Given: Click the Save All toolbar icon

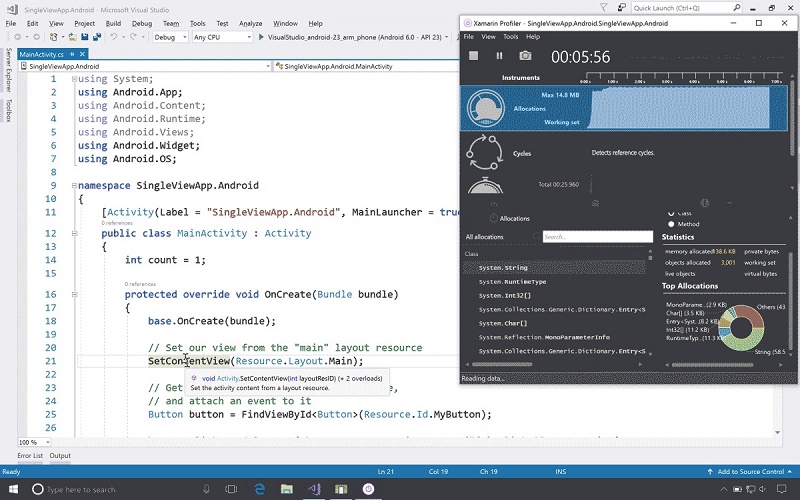Looking at the screenshot, I should click(96, 37).
